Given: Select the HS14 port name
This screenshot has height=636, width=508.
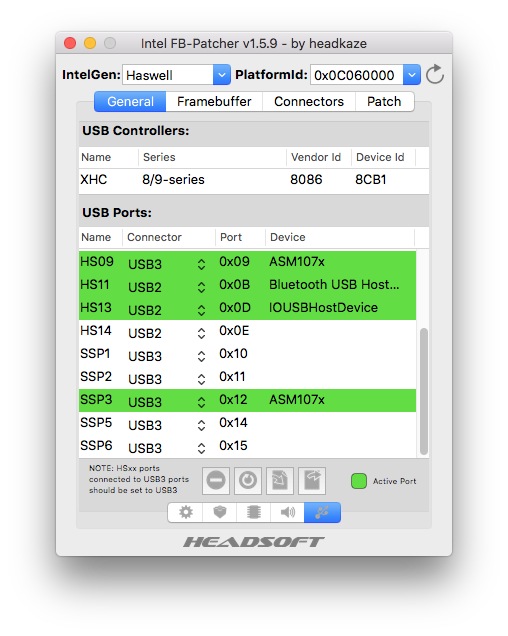Looking at the screenshot, I should pyautogui.click(x=96, y=331).
